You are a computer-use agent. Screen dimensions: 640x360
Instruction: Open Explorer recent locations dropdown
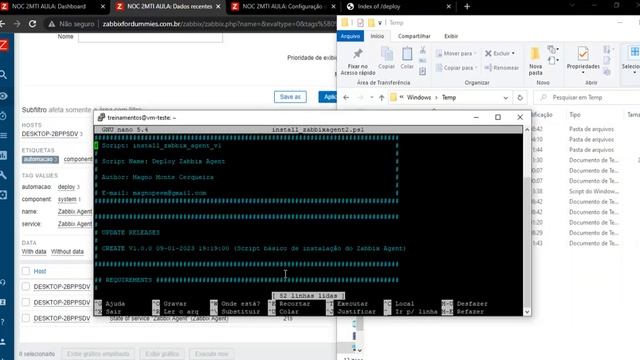[x=371, y=98]
